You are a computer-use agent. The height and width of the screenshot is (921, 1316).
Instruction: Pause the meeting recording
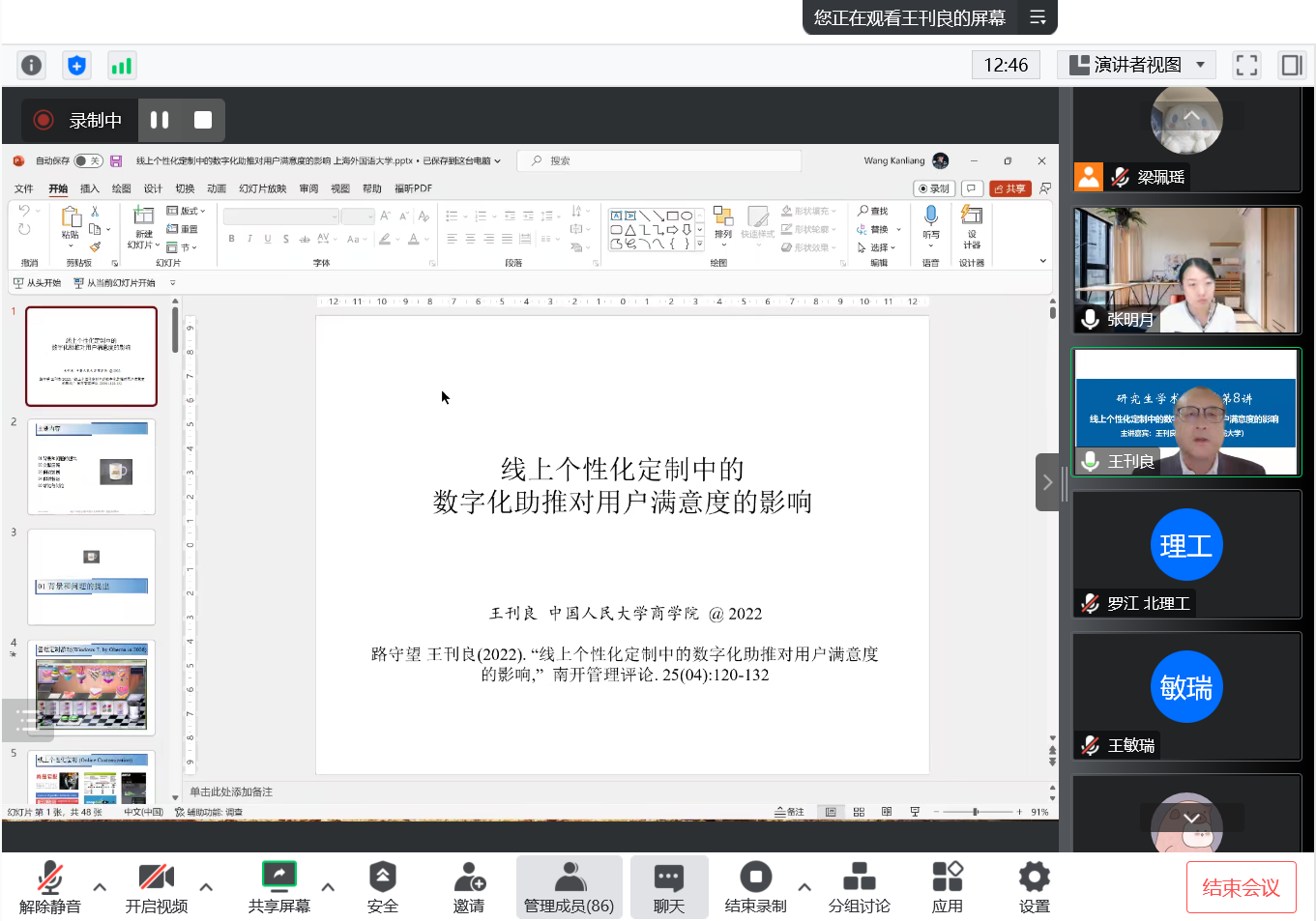[160, 120]
